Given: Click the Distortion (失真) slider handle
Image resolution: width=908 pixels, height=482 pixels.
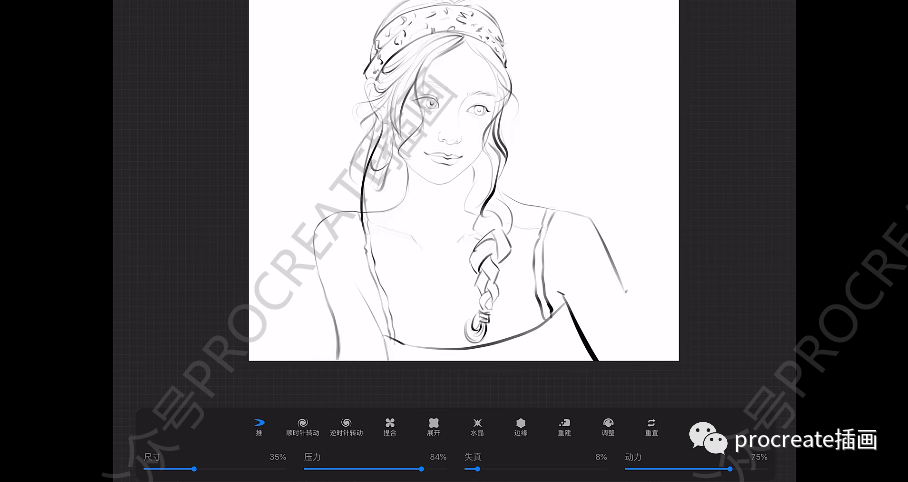Looking at the screenshot, I should [x=477, y=468].
